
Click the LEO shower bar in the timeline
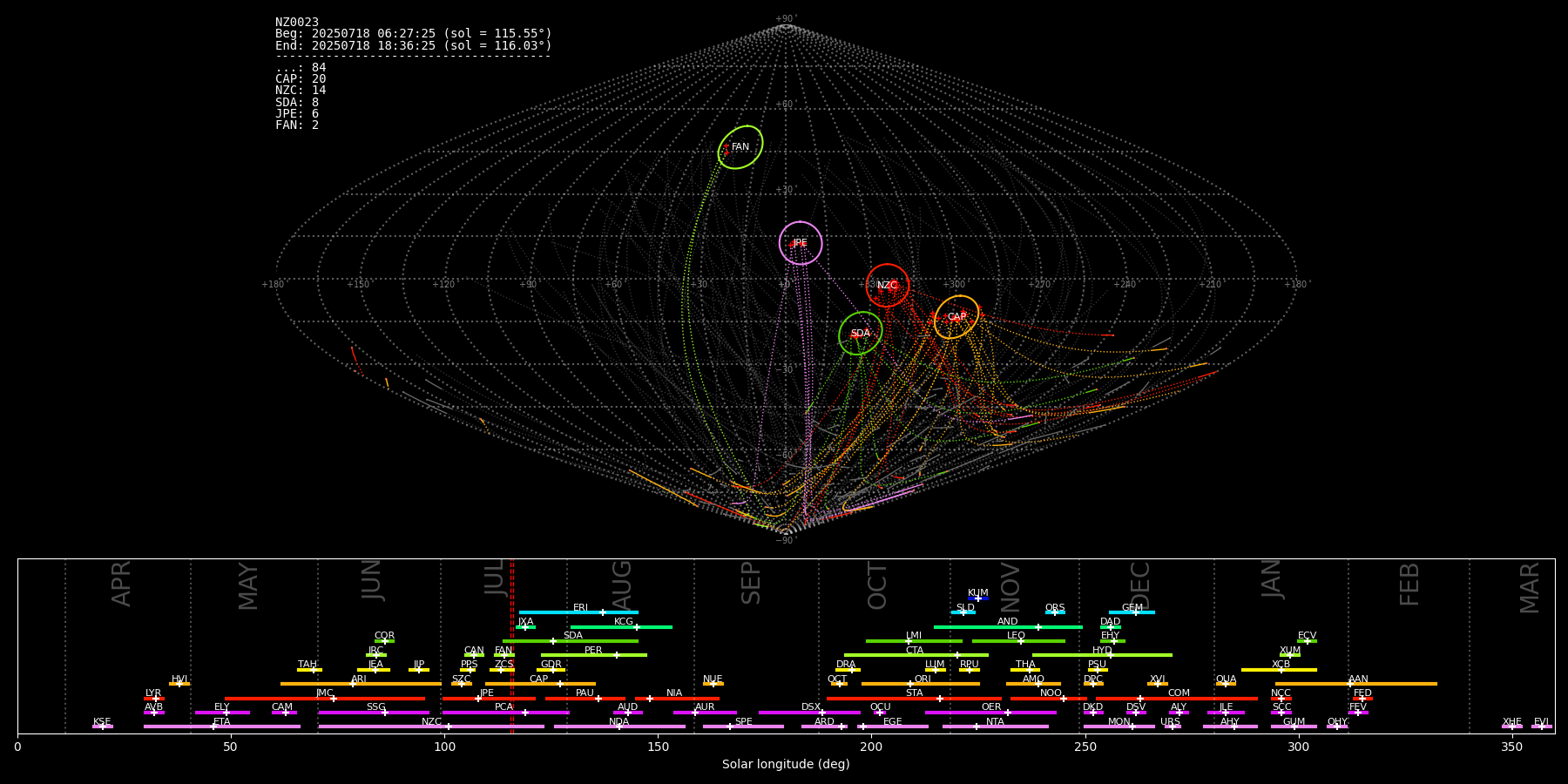(x=1018, y=641)
